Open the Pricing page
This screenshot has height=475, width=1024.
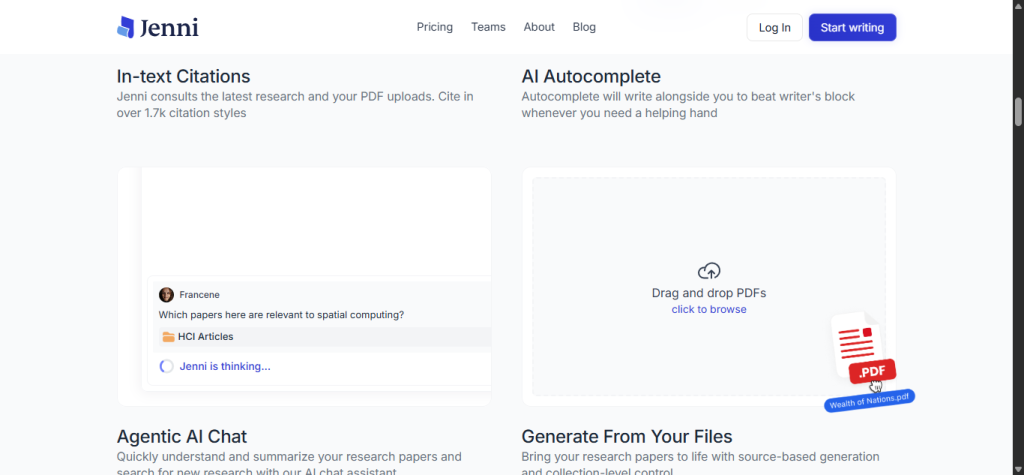pyautogui.click(x=435, y=27)
